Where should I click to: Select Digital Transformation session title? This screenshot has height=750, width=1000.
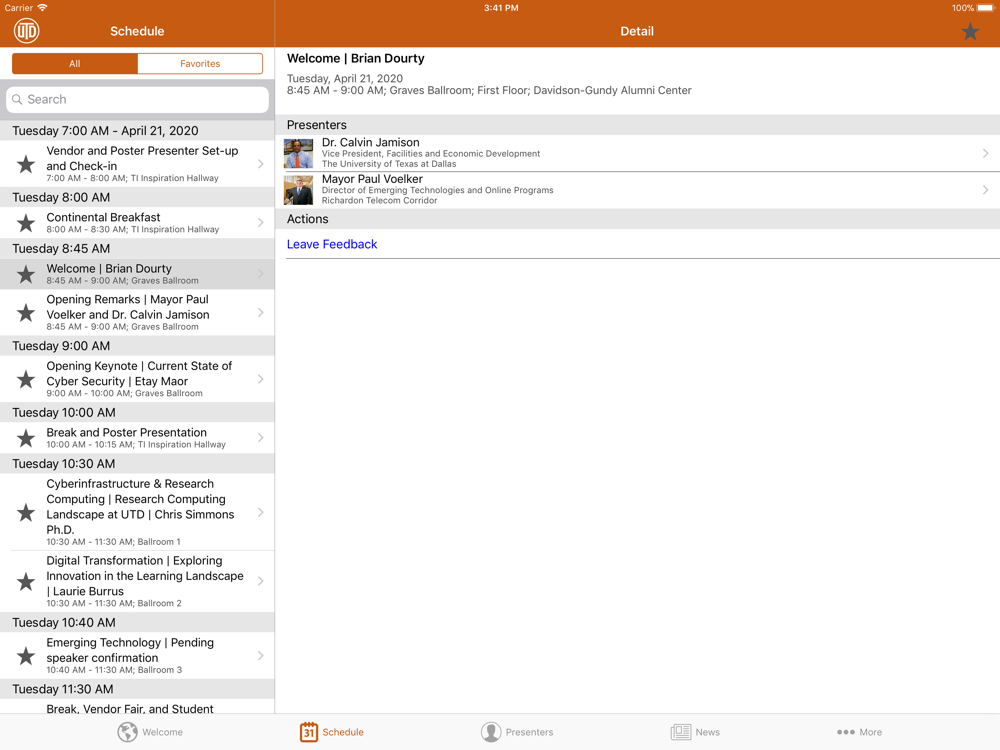click(145, 576)
